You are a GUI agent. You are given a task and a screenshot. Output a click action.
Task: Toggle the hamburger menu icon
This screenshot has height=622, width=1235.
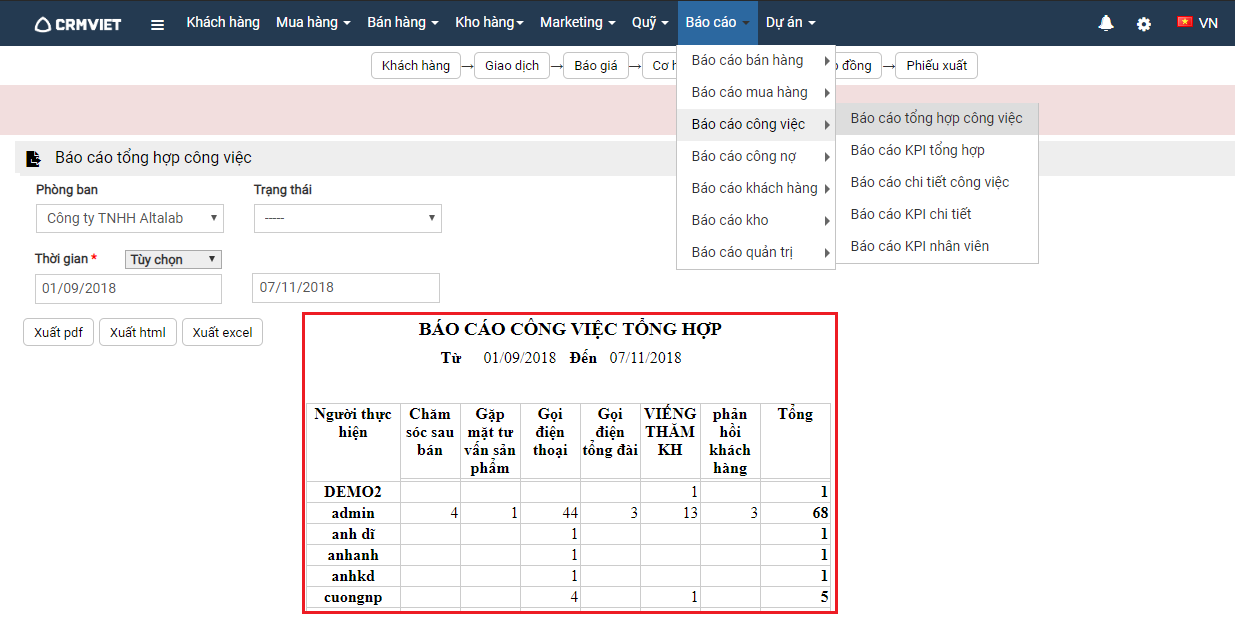pos(157,25)
